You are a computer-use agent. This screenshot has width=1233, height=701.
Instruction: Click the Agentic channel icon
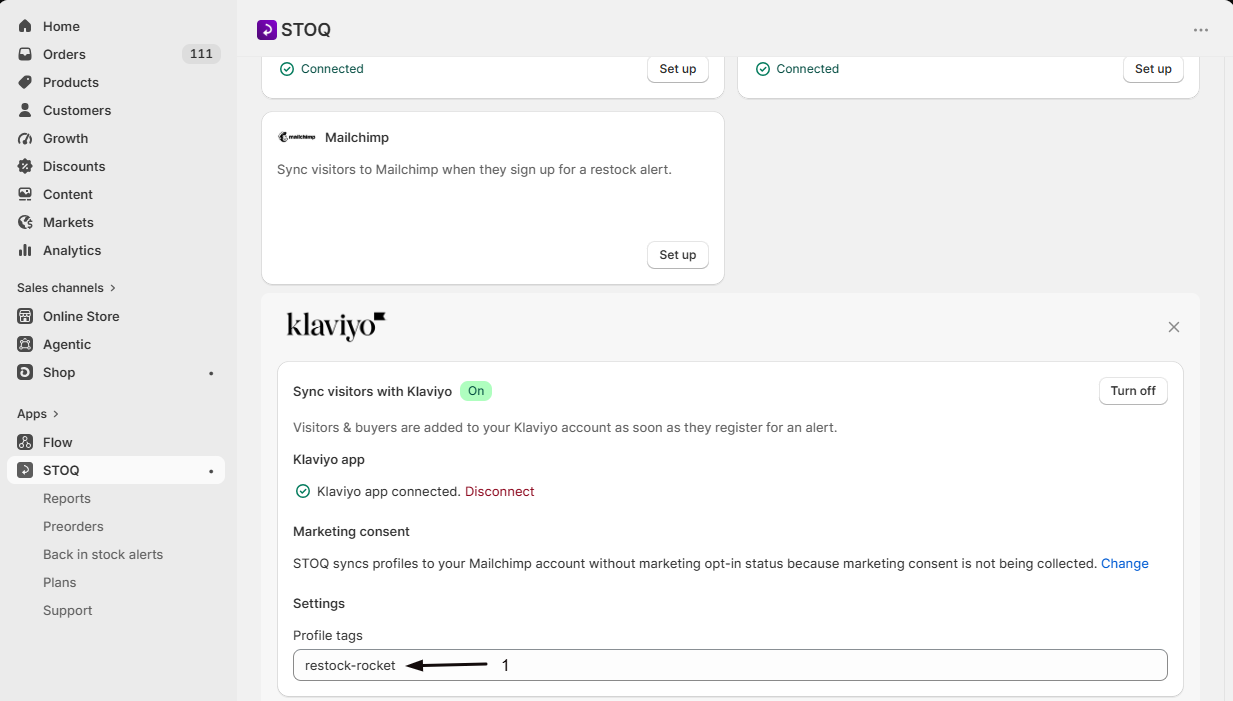click(25, 344)
